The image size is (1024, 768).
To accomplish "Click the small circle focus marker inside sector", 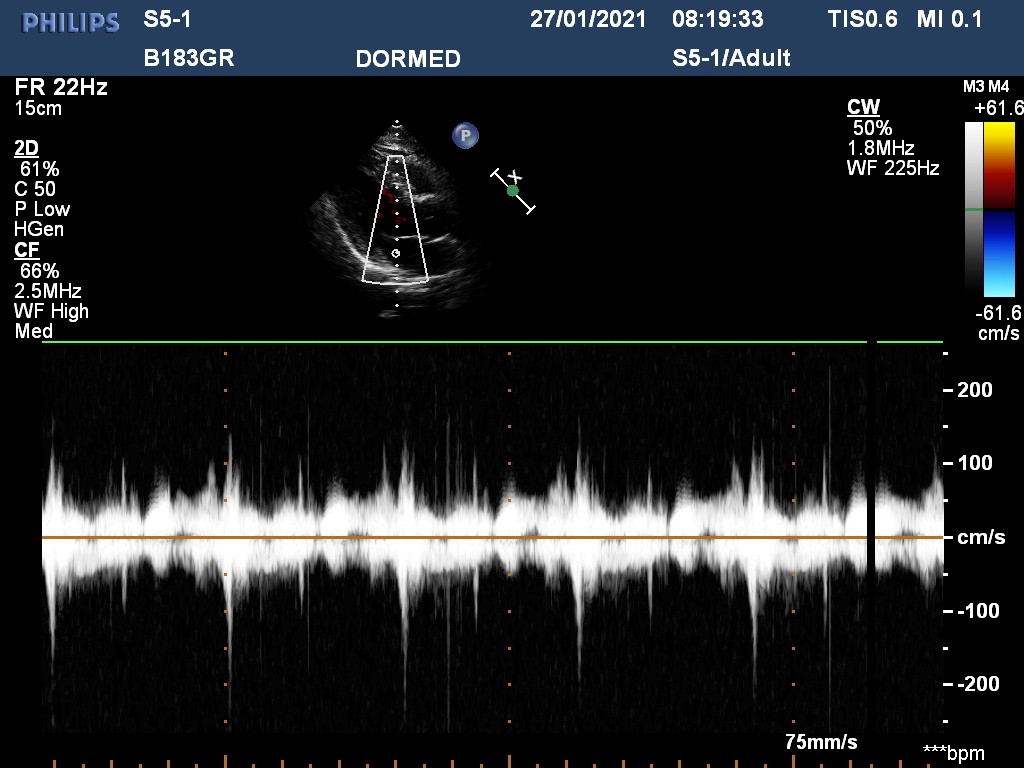I will [396, 254].
